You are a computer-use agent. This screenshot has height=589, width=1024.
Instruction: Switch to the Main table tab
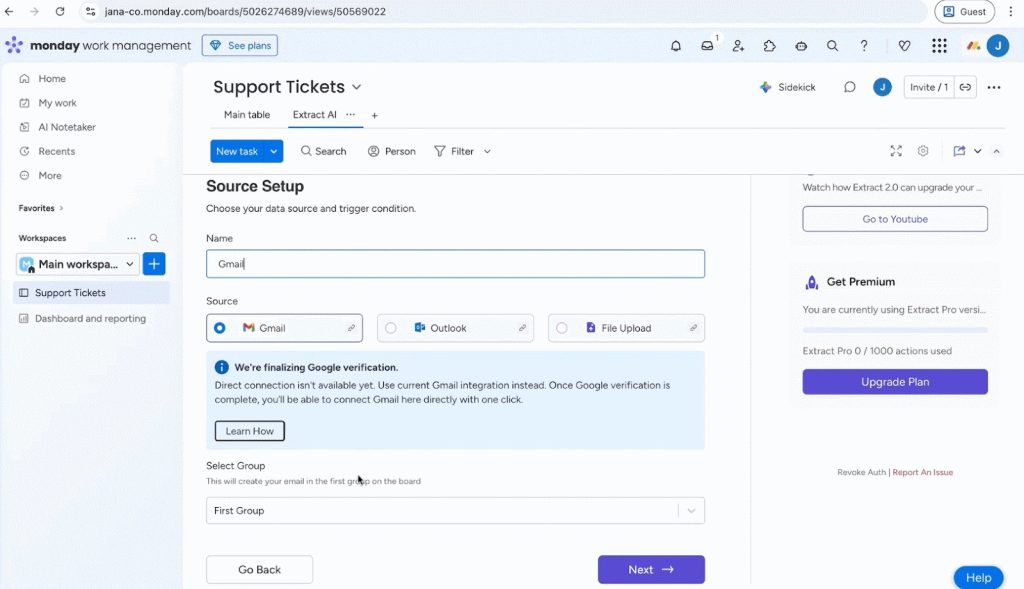click(246, 115)
